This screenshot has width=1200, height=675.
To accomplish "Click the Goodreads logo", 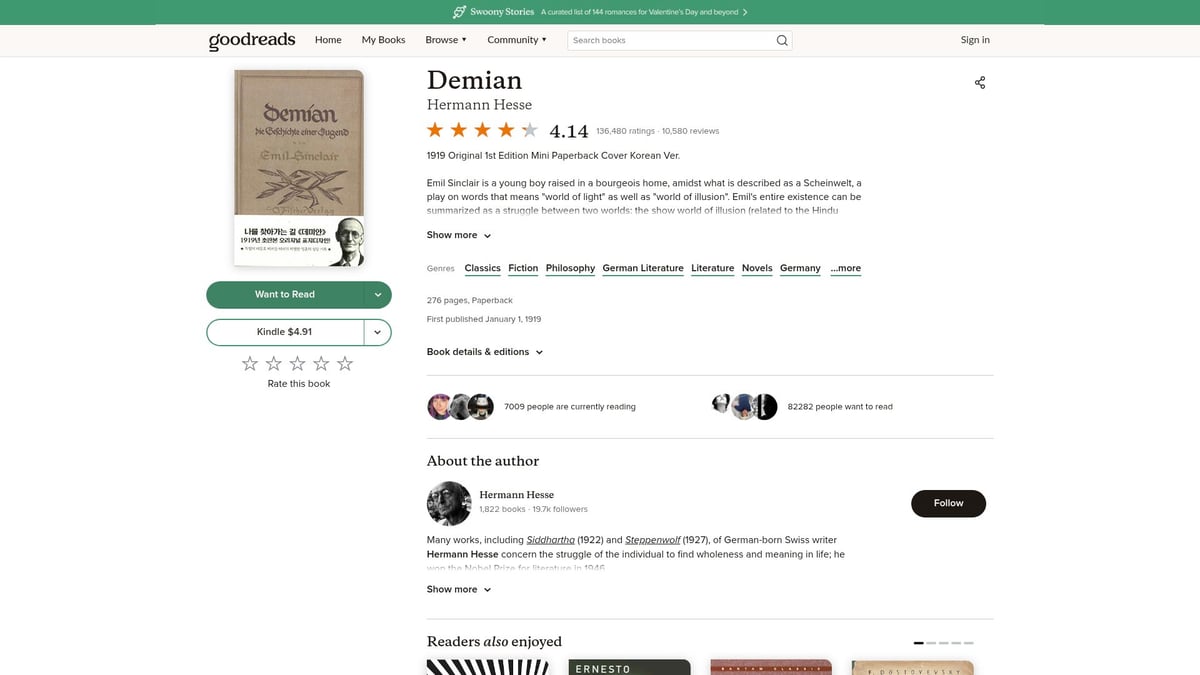I will (x=252, y=40).
